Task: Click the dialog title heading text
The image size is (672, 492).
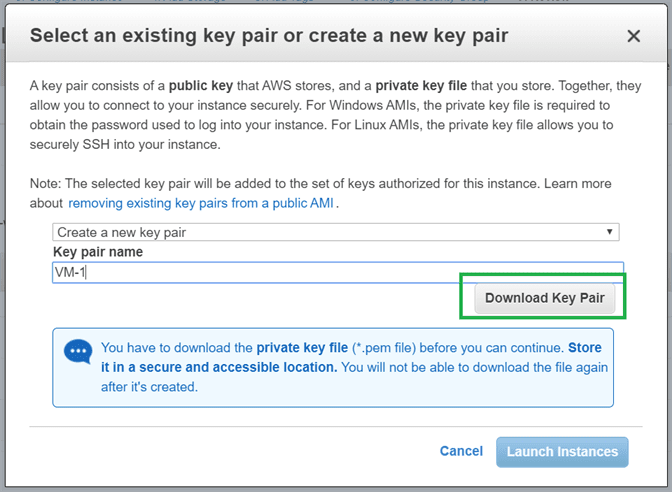Action: point(269,36)
